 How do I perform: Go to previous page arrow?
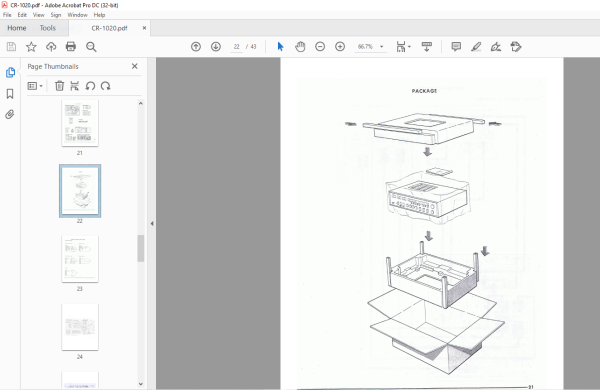click(x=196, y=47)
